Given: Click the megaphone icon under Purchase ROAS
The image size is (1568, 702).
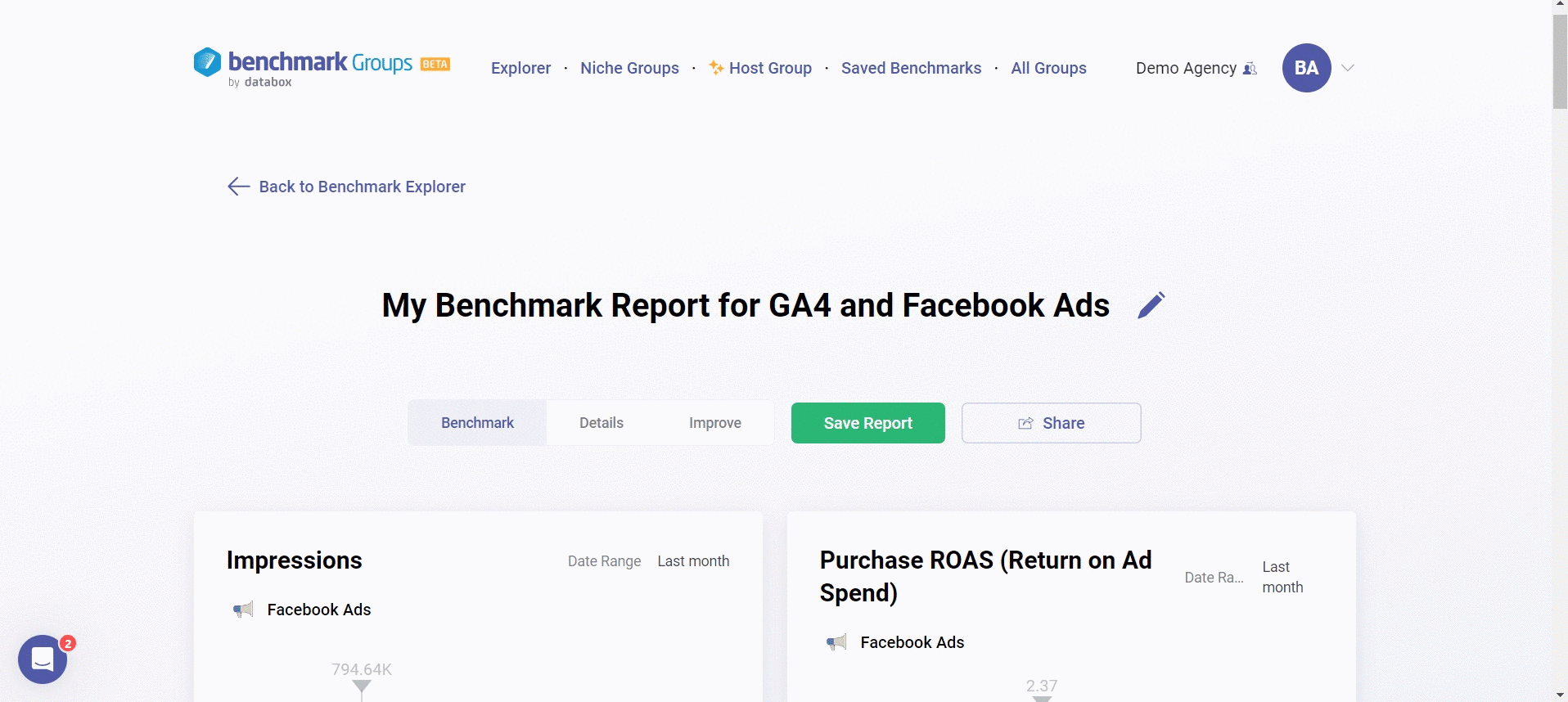Looking at the screenshot, I should tap(836, 642).
